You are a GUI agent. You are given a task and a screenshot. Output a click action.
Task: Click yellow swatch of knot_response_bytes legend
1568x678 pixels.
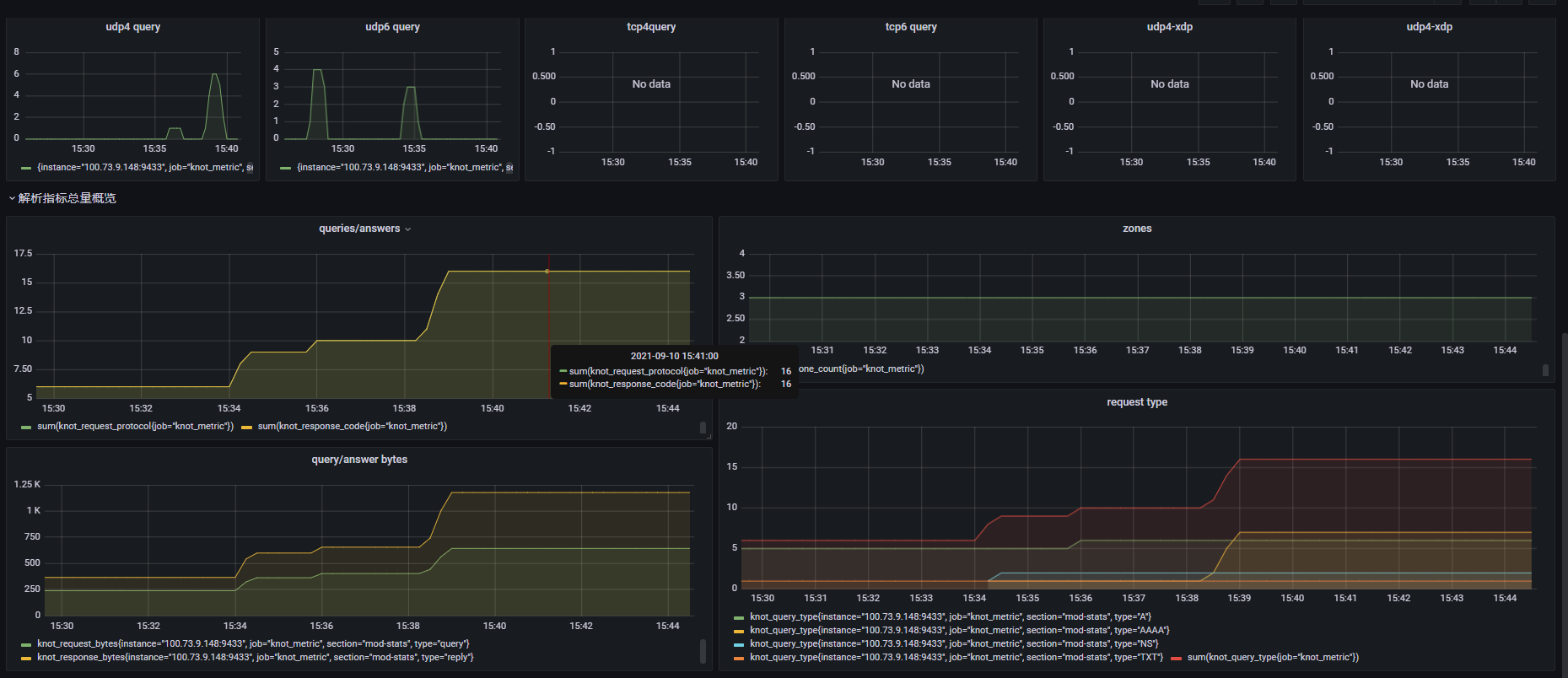pos(26,659)
